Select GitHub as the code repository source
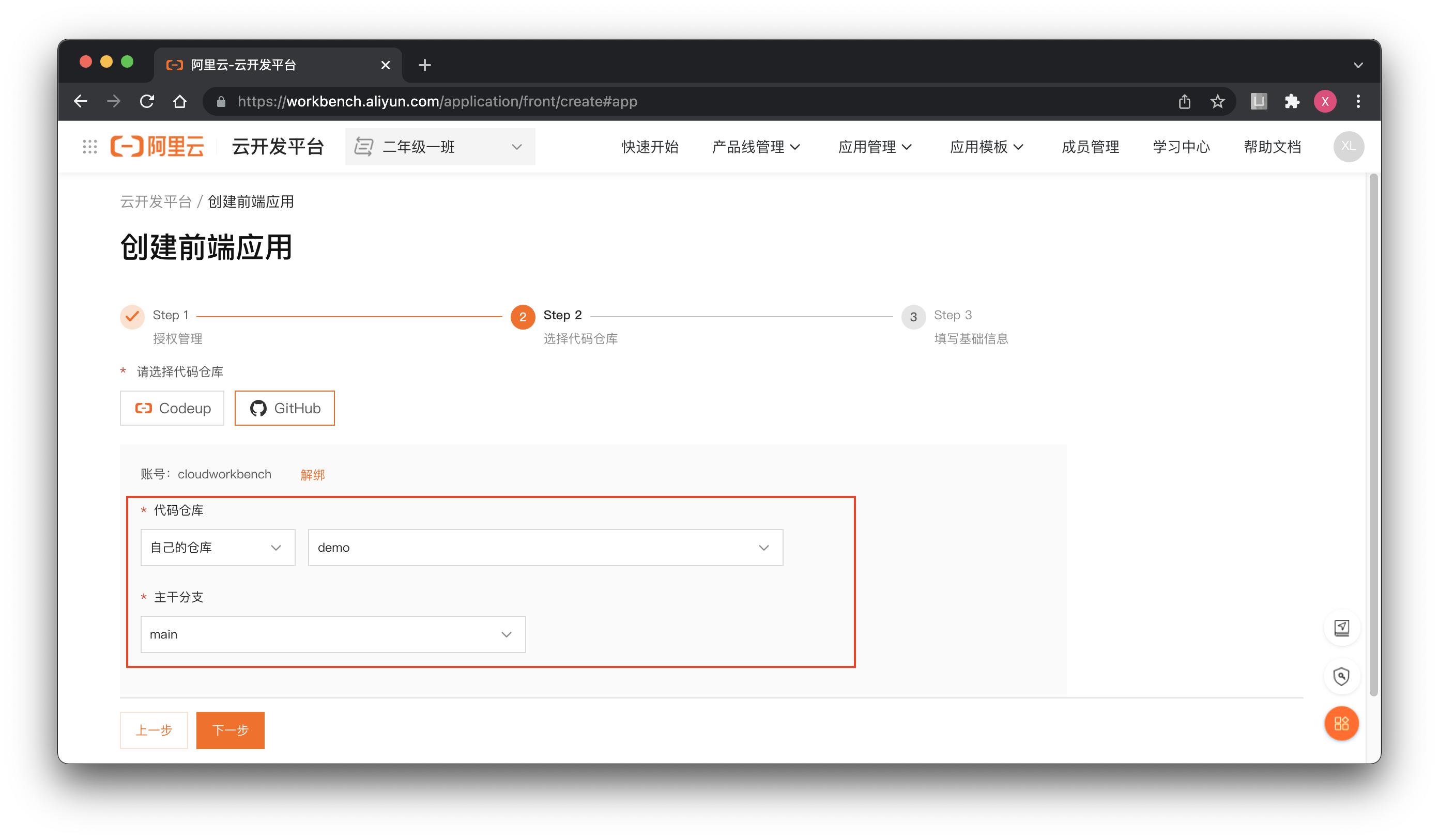1439x840 pixels. [x=284, y=408]
